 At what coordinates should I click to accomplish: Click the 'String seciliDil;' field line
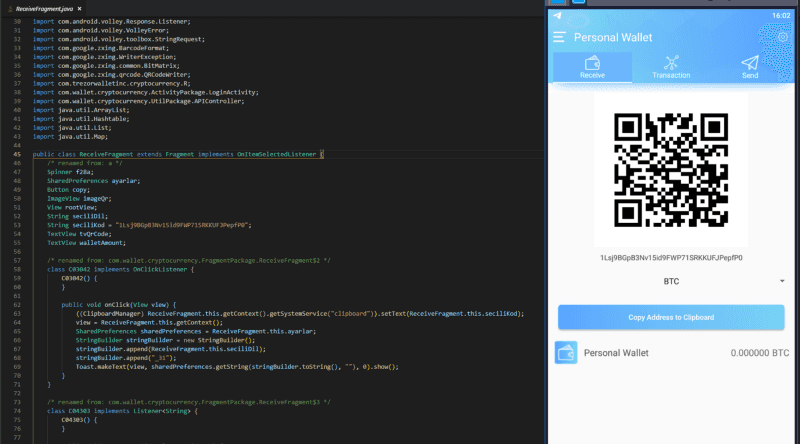pyautogui.click(x=78, y=216)
